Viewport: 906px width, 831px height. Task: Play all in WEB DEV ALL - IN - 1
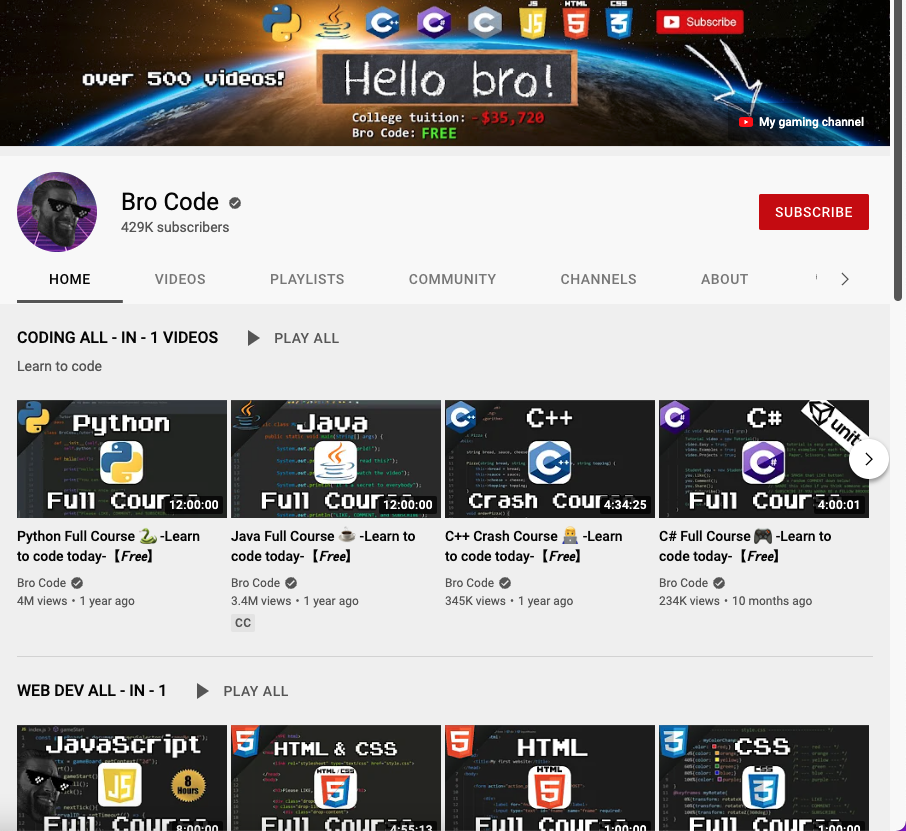click(x=242, y=691)
